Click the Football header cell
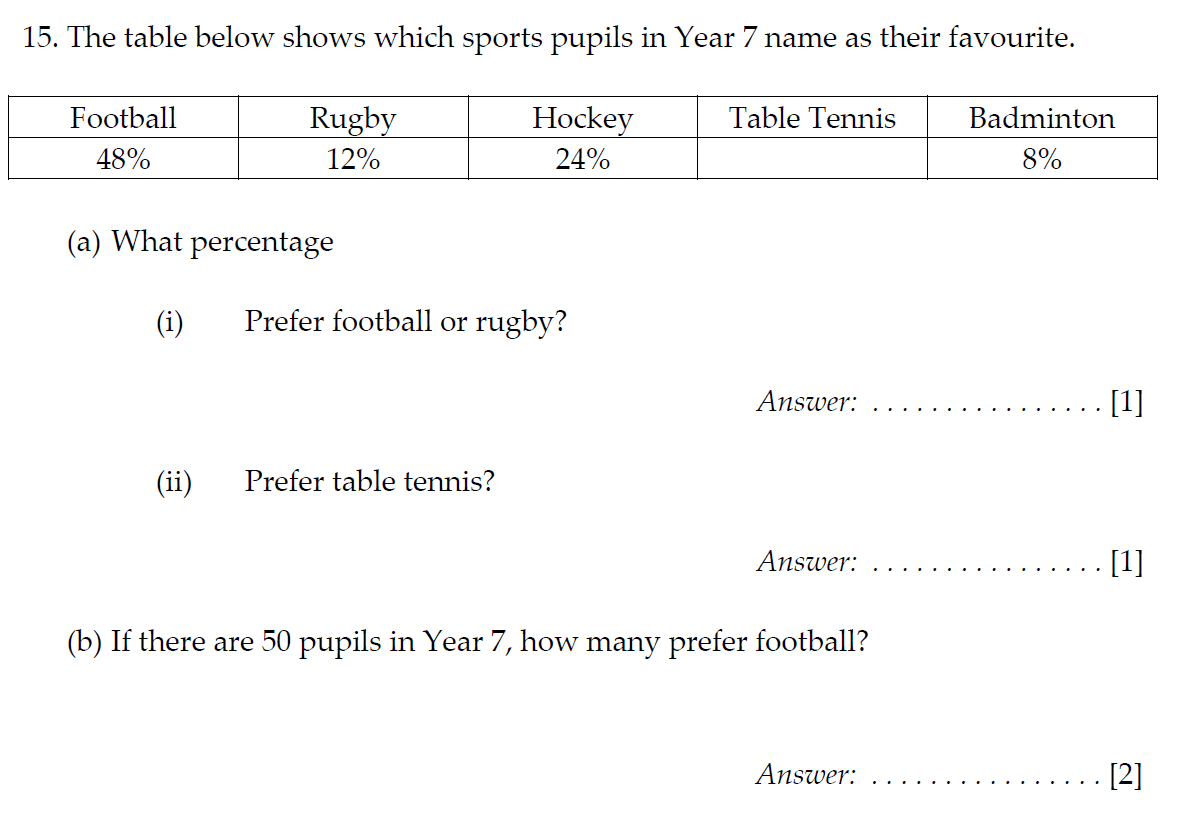 pos(124,117)
